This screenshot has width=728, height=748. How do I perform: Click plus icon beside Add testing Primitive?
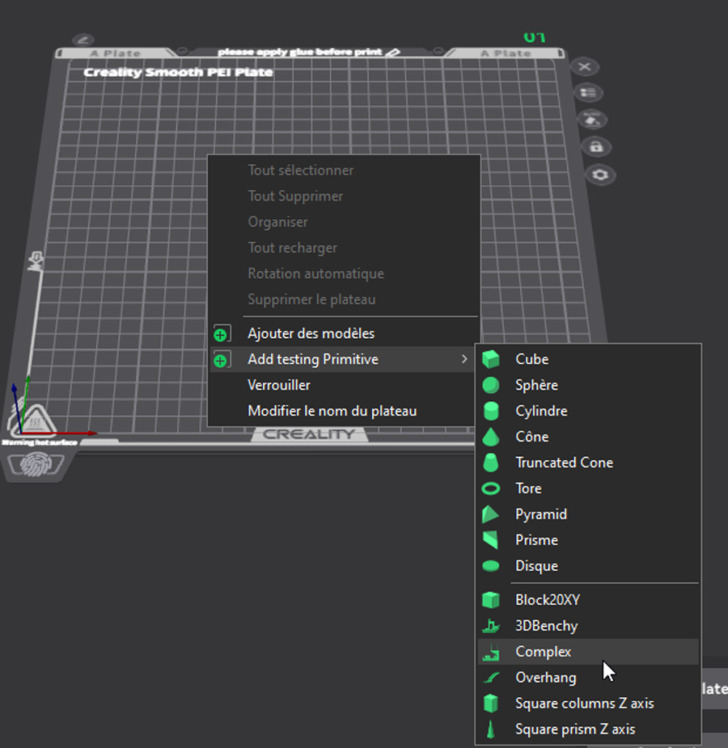point(221,360)
